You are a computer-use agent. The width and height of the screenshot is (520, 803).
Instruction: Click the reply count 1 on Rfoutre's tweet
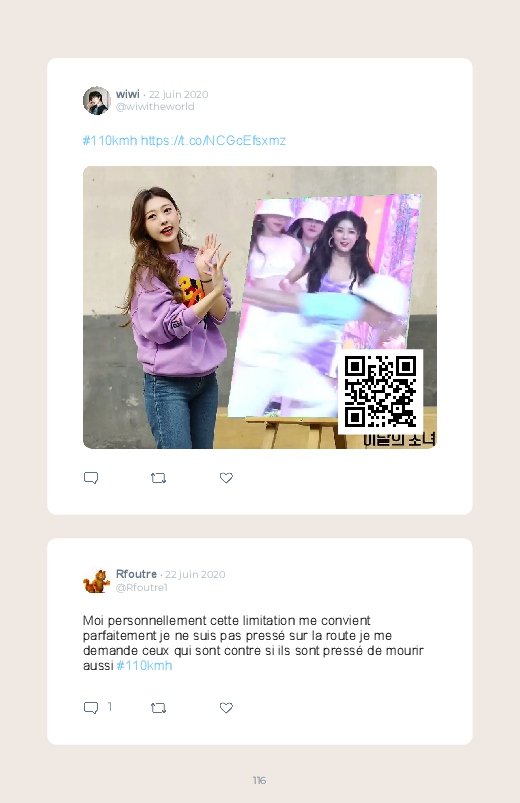[x=110, y=707]
